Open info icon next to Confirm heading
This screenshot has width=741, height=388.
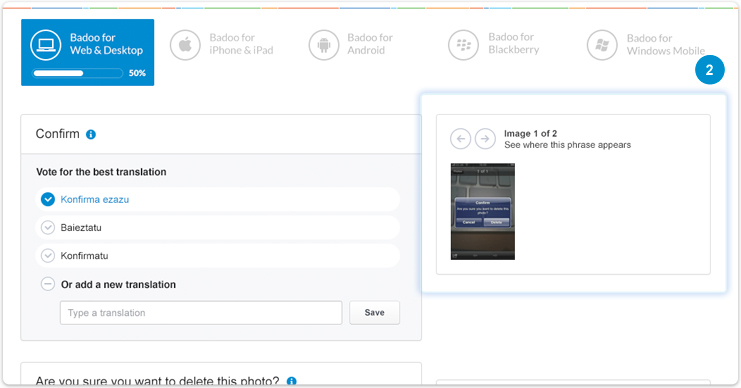[91, 135]
